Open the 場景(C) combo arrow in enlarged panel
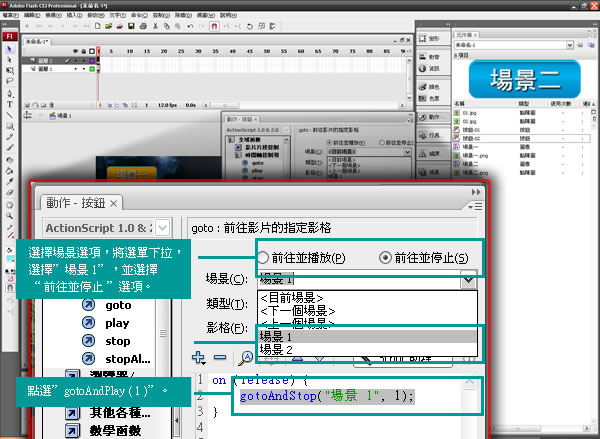This screenshot has height=439, width=600. [468, 280]
